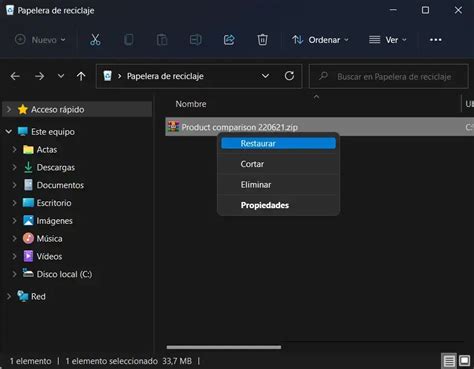Open Vídeos in sidebar

(x=49, y=256)
